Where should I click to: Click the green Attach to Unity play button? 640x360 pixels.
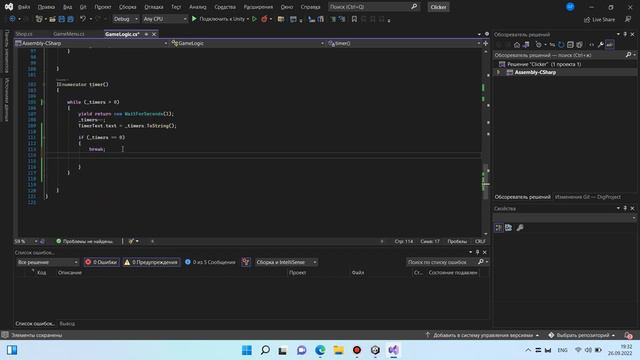point(194,19)
